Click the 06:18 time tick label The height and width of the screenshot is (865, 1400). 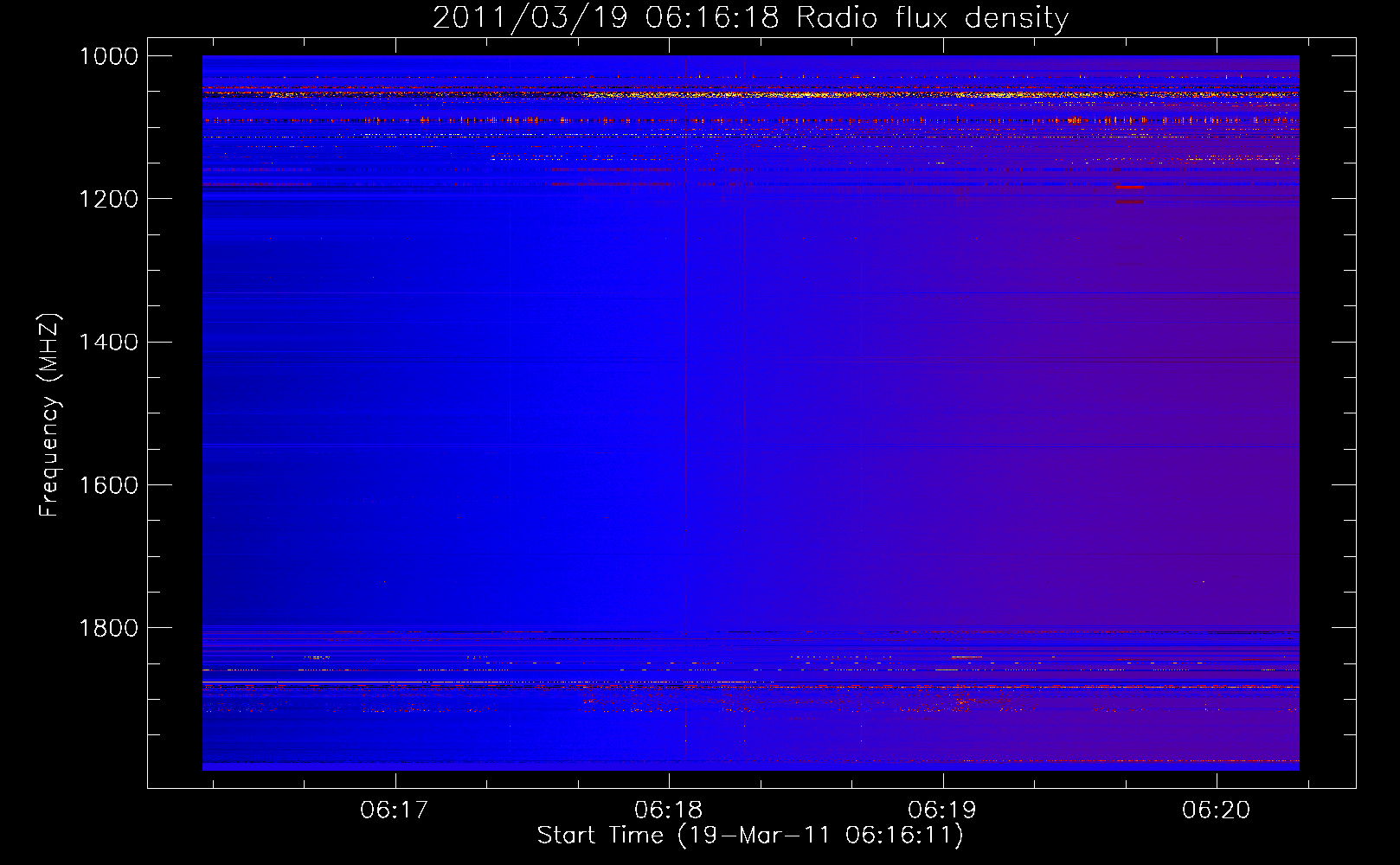click(x=669, y=811)
